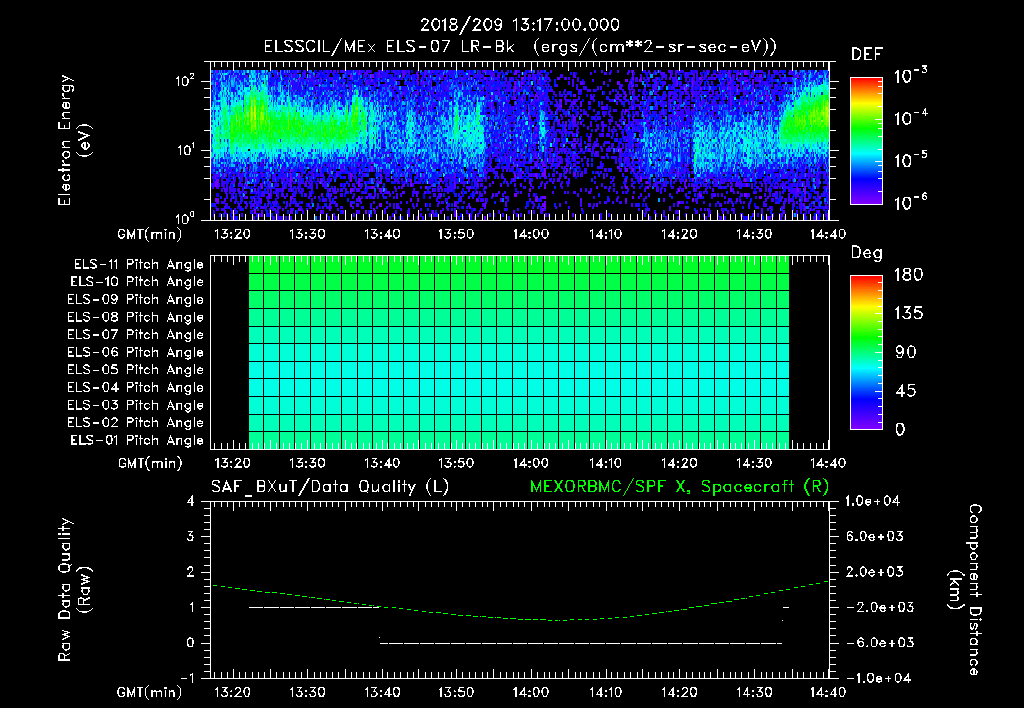Click the Raw Data Quality (Raw) axis label
This screenshot has height=708, width=1024.
[74, 590]
